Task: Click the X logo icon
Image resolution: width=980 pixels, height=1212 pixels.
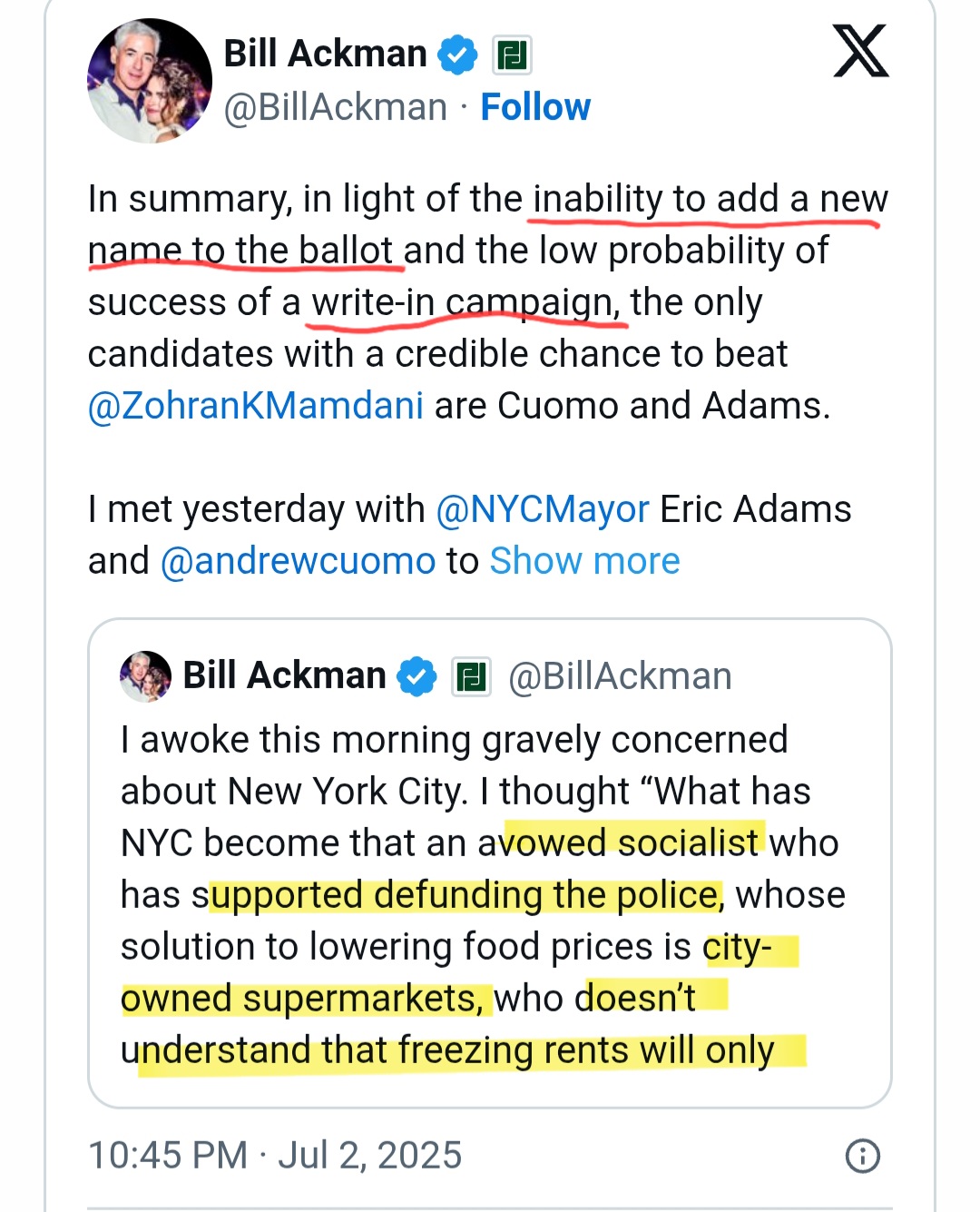Action: (x=860, y=52)
